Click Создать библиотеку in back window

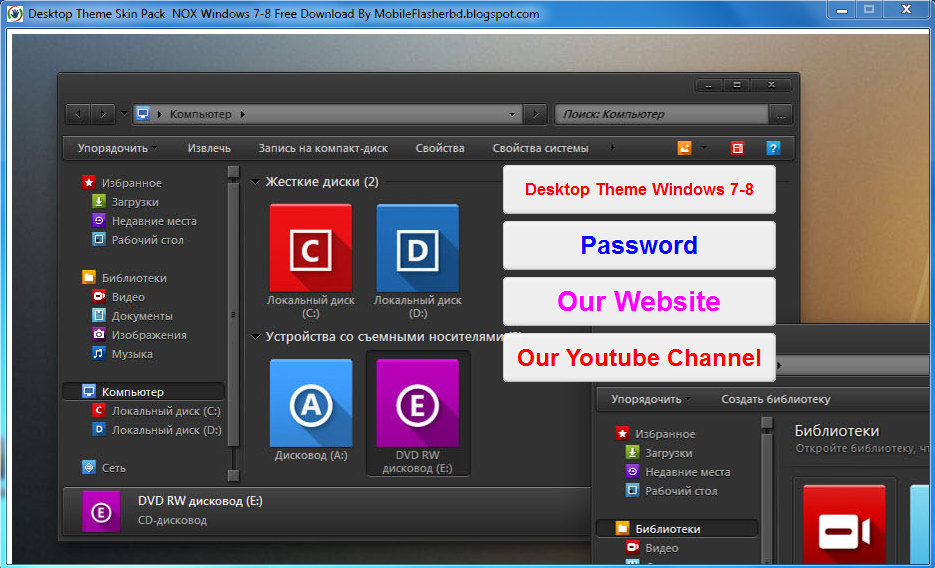775,399
